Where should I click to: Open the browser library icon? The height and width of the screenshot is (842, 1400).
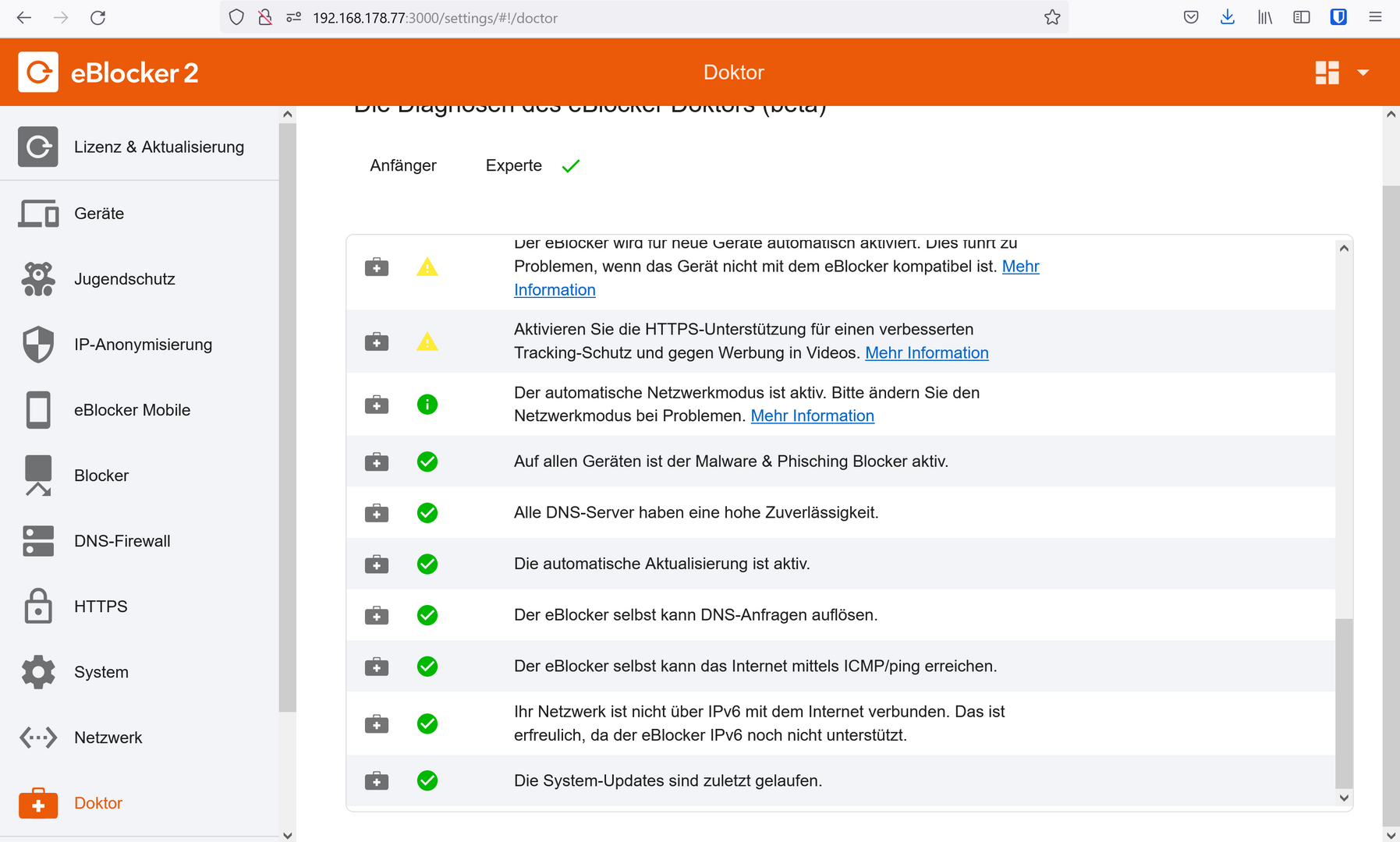1264,18
